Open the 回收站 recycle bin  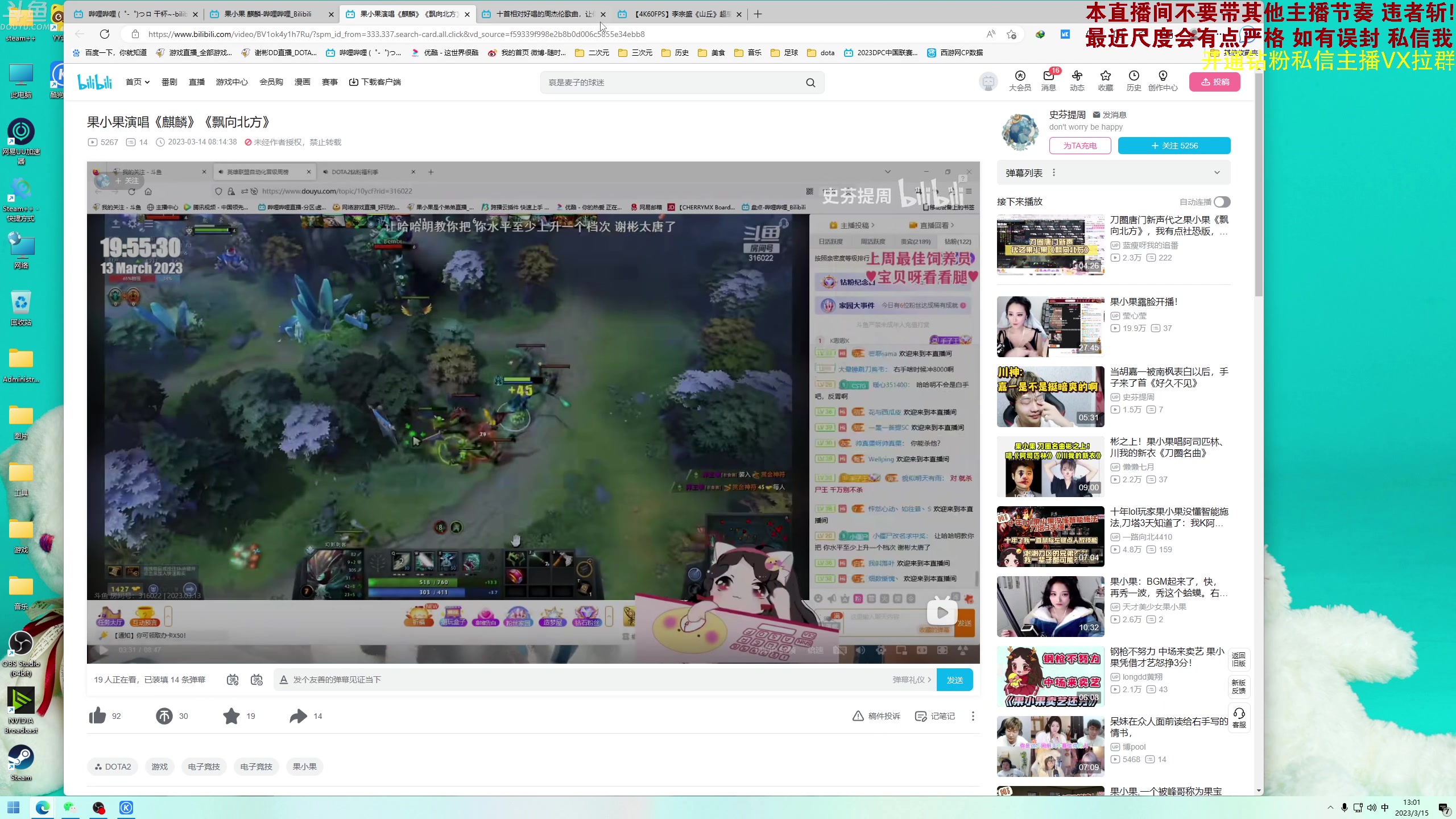click(x=21, y=308)
